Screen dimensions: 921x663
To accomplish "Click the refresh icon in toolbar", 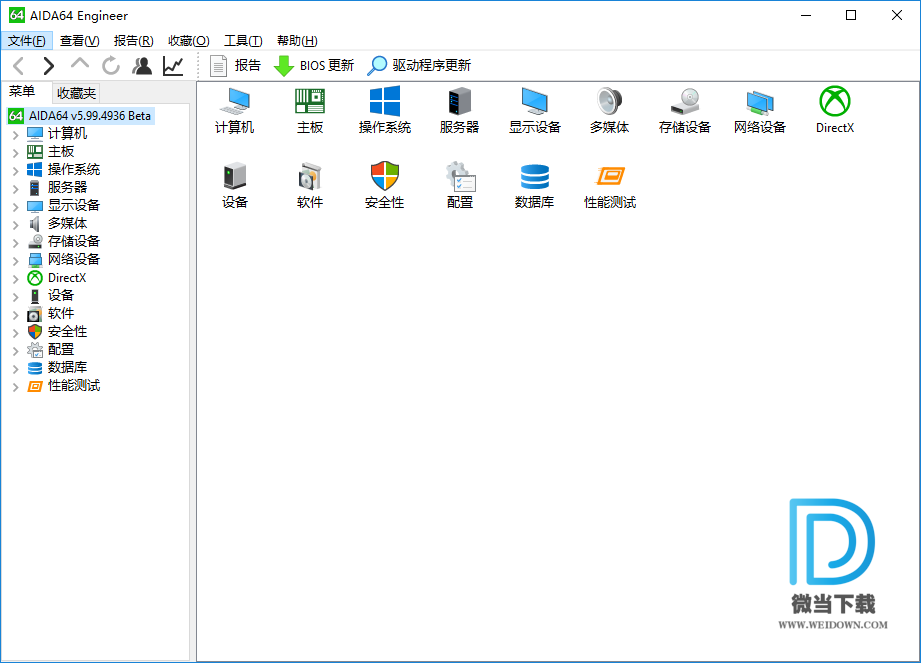I will (110, 66).
